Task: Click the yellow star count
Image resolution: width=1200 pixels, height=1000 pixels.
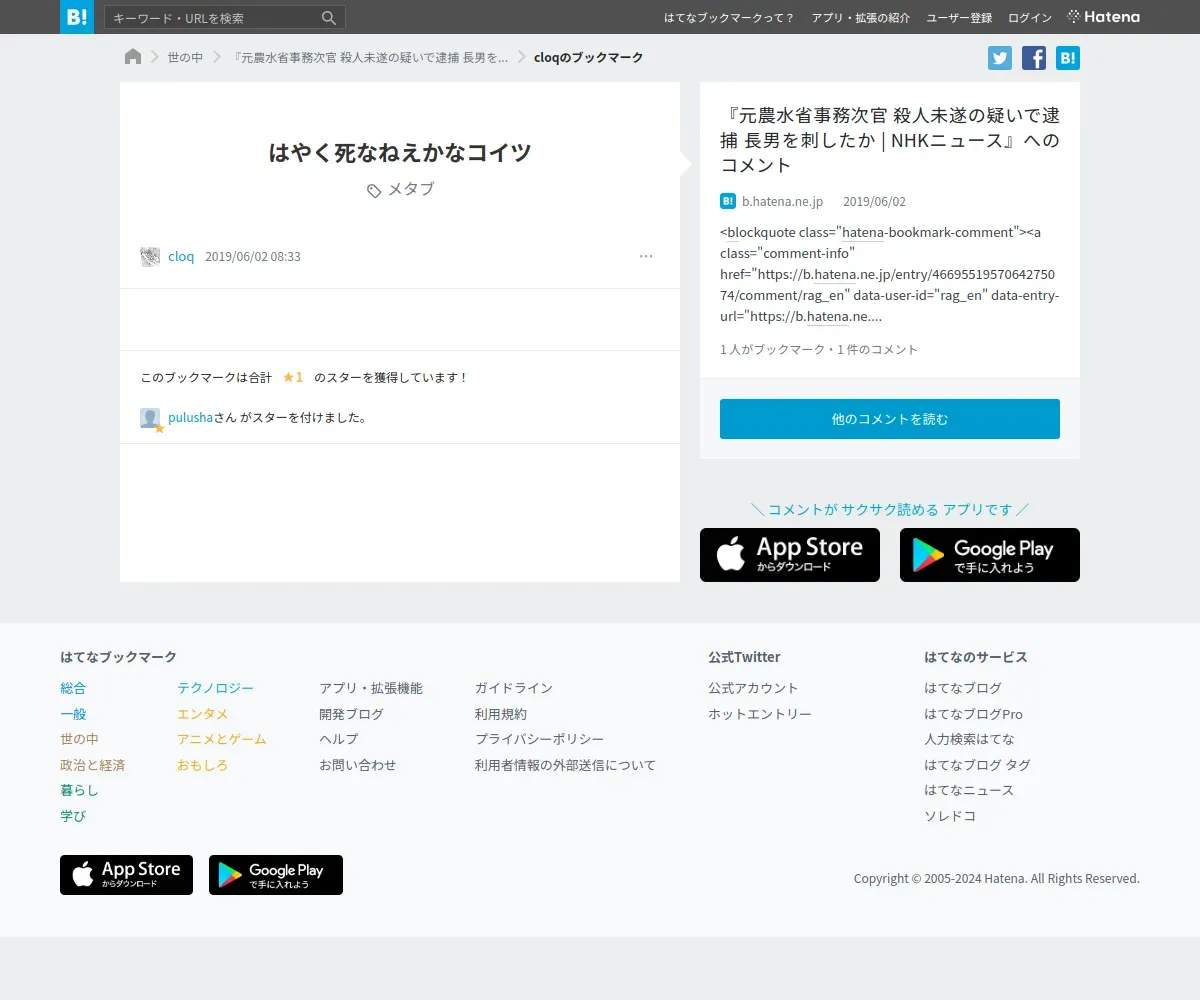Action: pyautogui.click(x=293, y=377)
